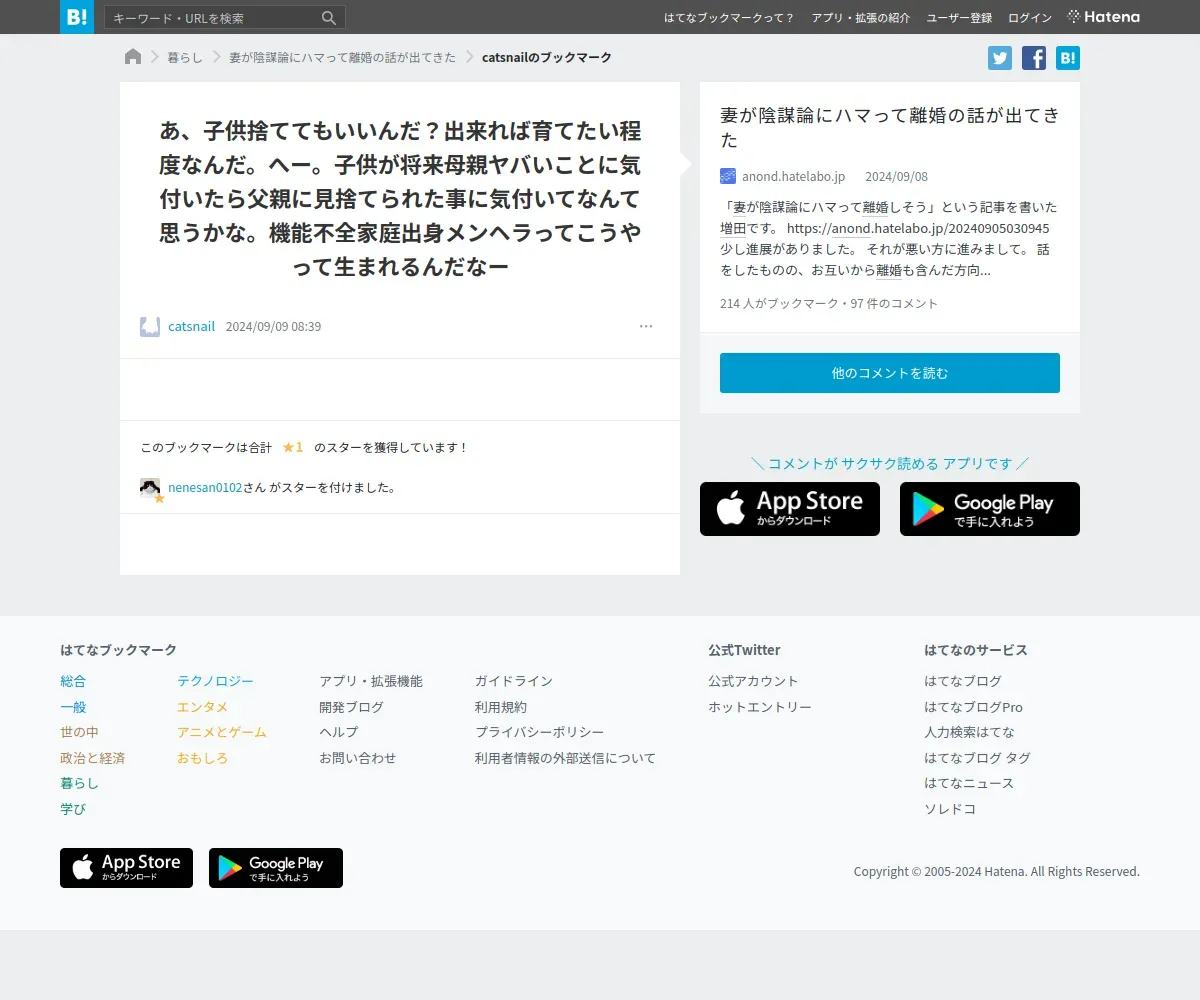Open はてなニュース service link
This screenshot has height=1000, width=1200.
click(969, 783)
